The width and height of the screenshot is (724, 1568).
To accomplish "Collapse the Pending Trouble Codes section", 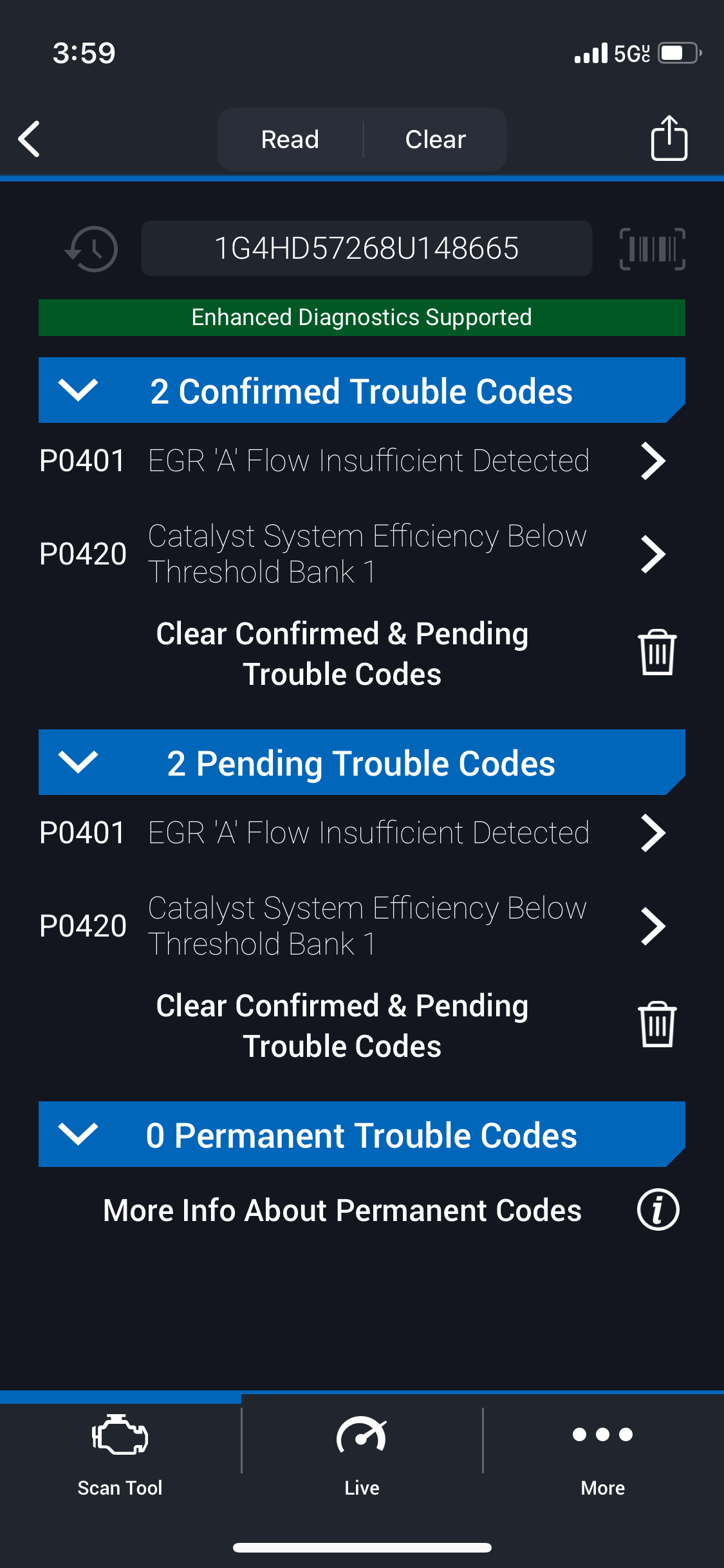I will (79, 762).
